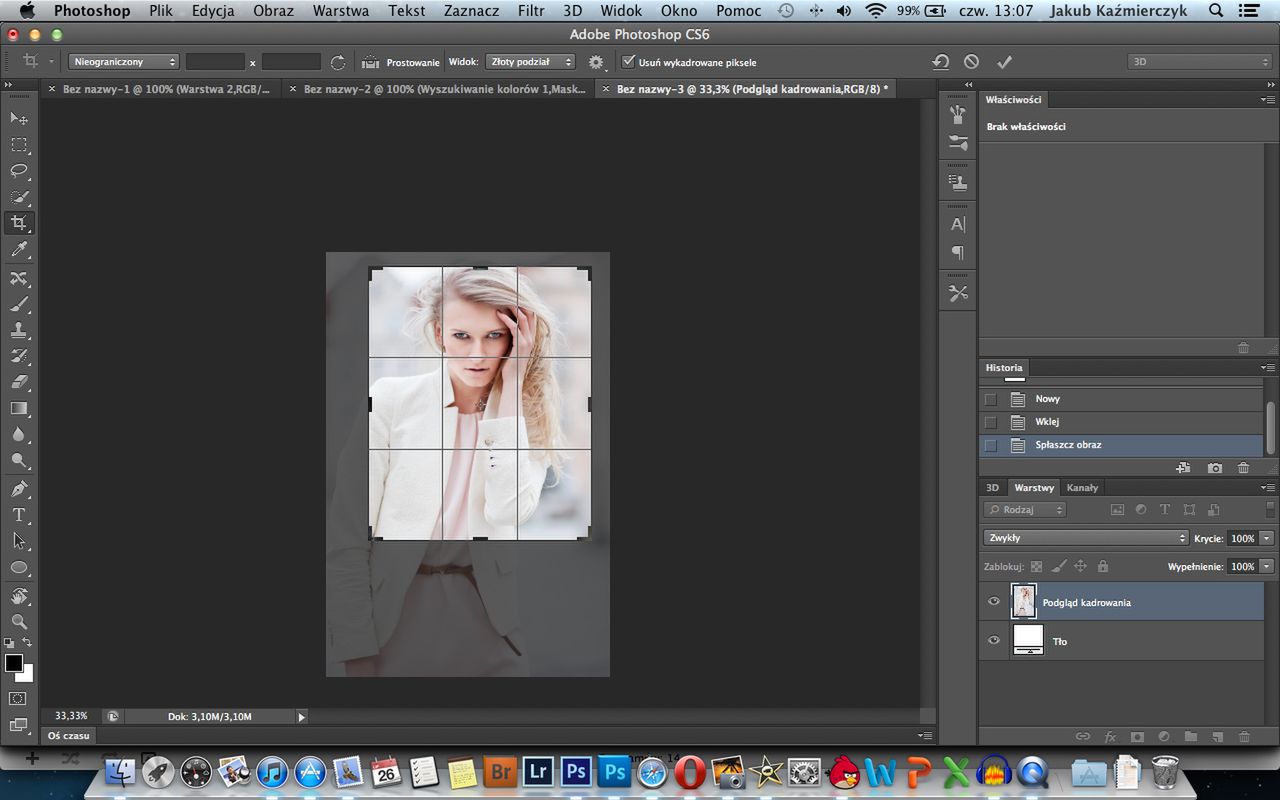Select the Pen tool
This screenshot has height=800, width=1280.
19,489
